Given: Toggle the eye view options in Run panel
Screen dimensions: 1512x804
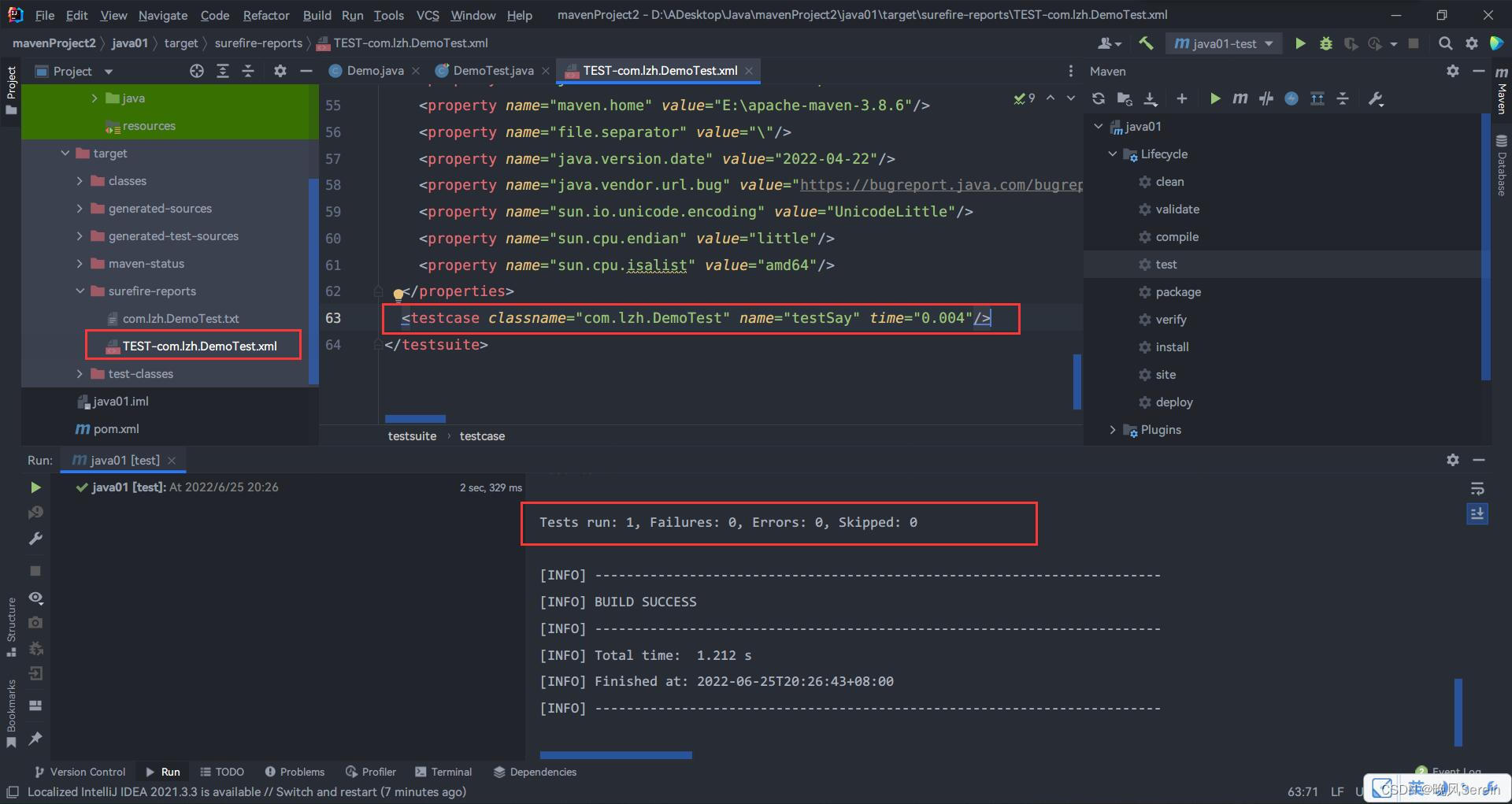Looking at the screenshot, I should coord(35,598).
